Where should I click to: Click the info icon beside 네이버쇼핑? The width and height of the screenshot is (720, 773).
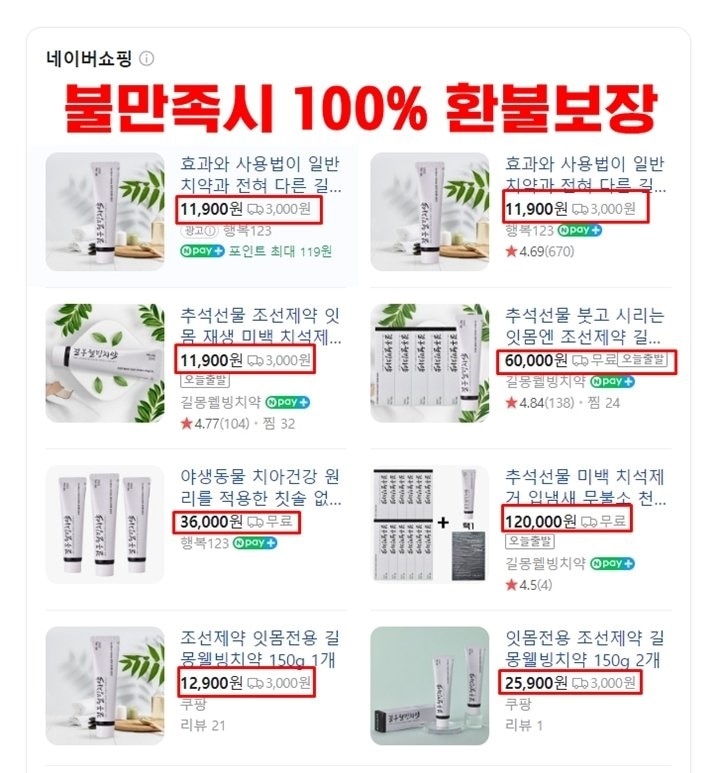[146, 59]
